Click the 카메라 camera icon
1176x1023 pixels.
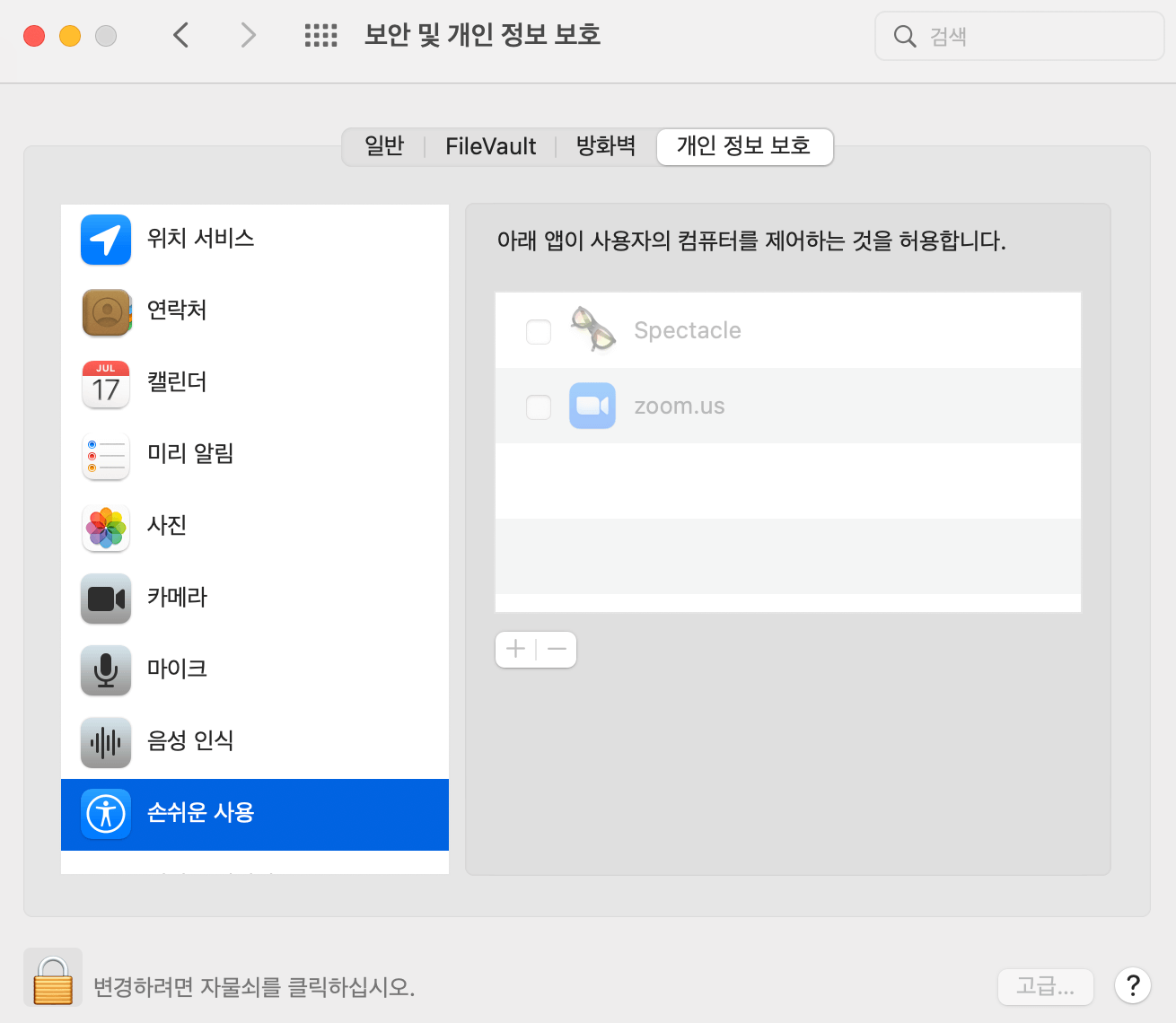[105, 599]
